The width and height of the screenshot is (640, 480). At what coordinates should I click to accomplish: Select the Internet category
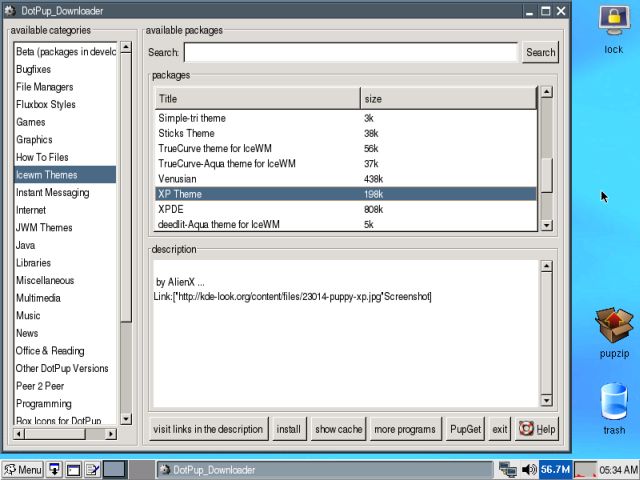click(65, 210)
